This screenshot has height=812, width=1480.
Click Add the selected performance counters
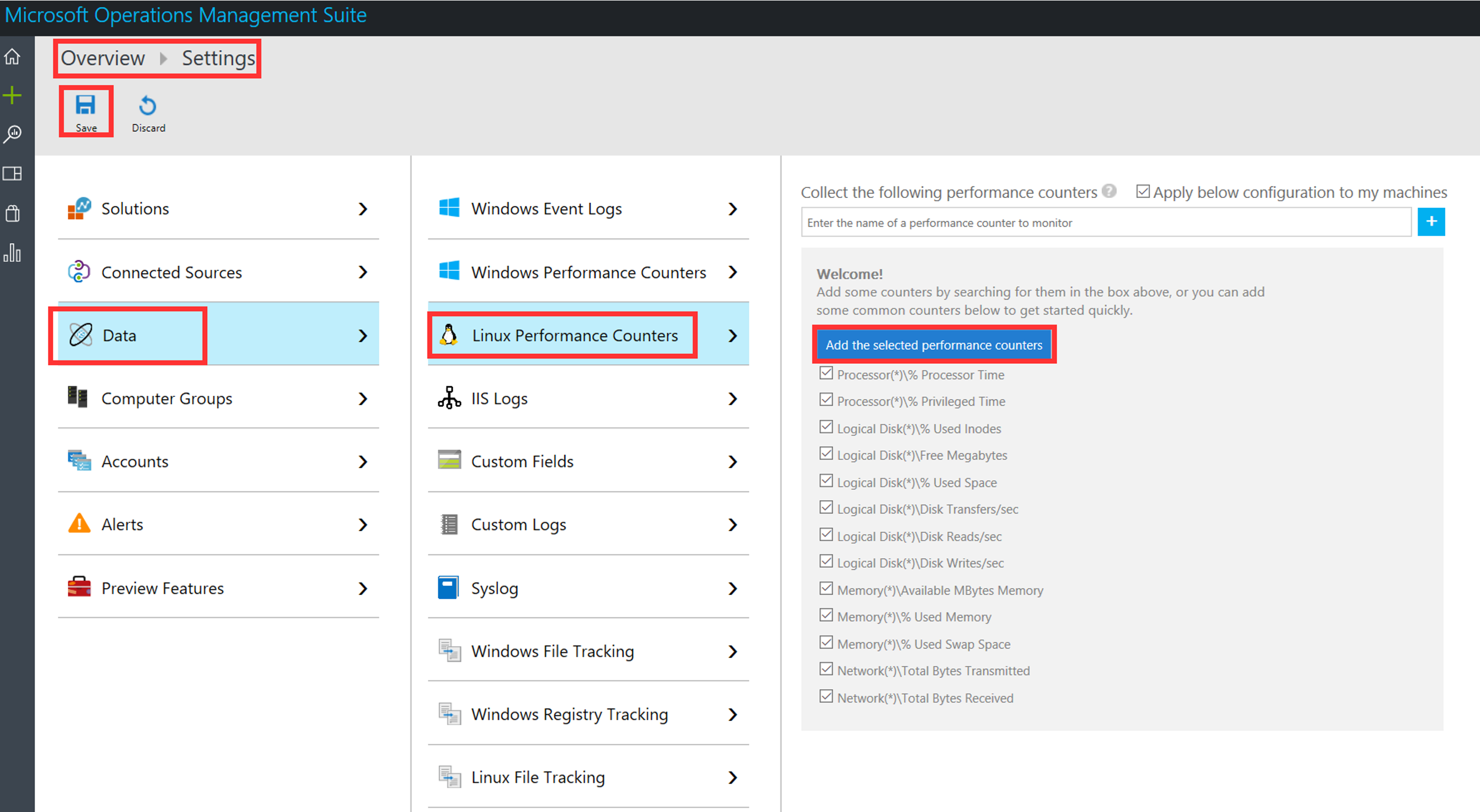point(934,344)
